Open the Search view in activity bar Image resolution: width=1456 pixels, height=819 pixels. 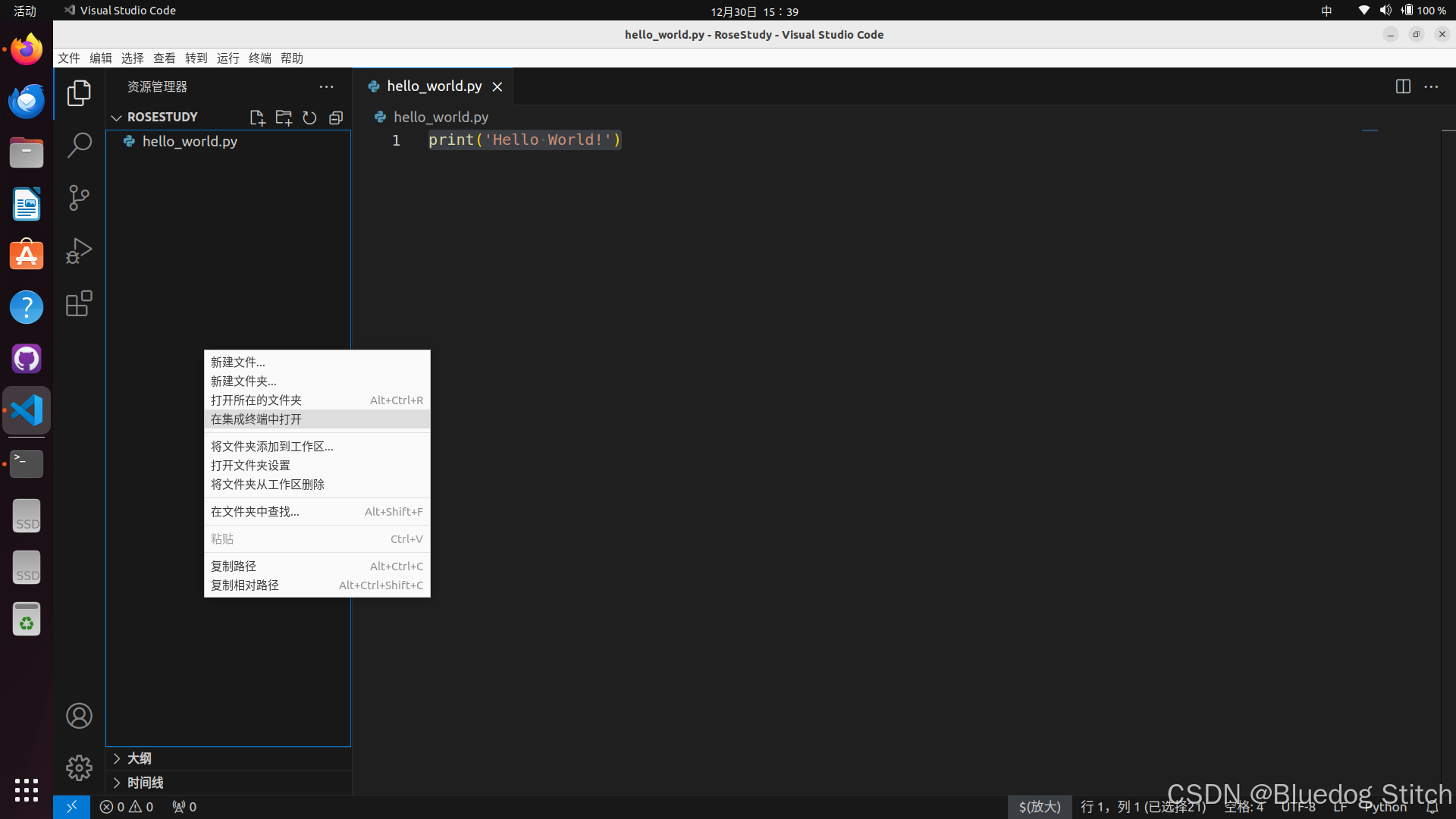[x=79, y=145]
